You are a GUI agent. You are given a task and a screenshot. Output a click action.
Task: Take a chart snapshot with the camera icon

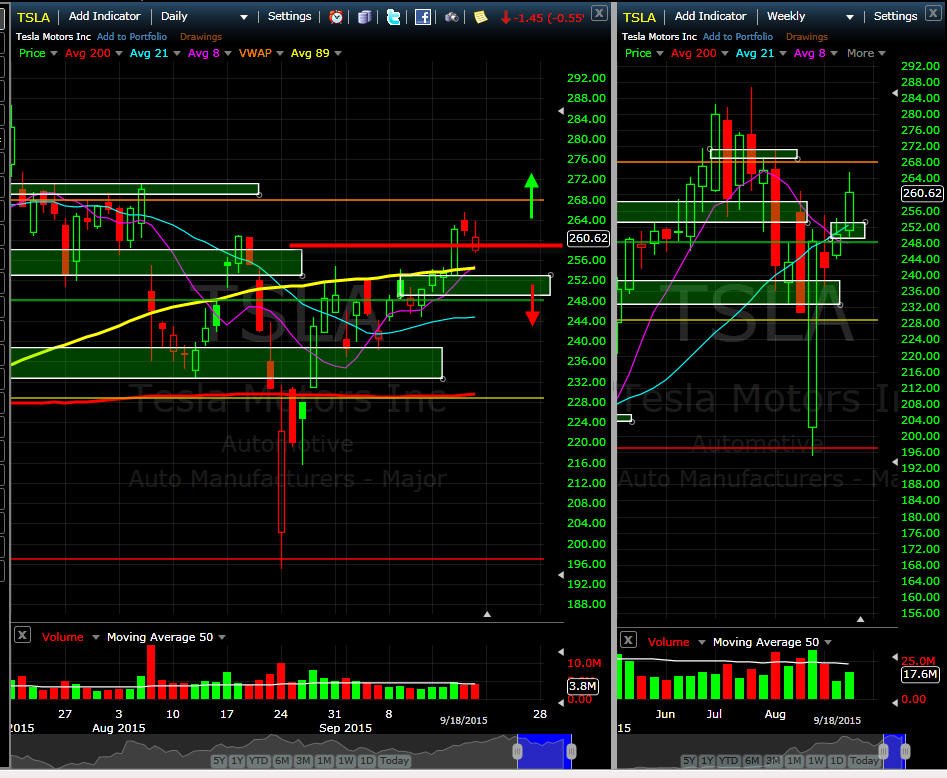(451, 17)
